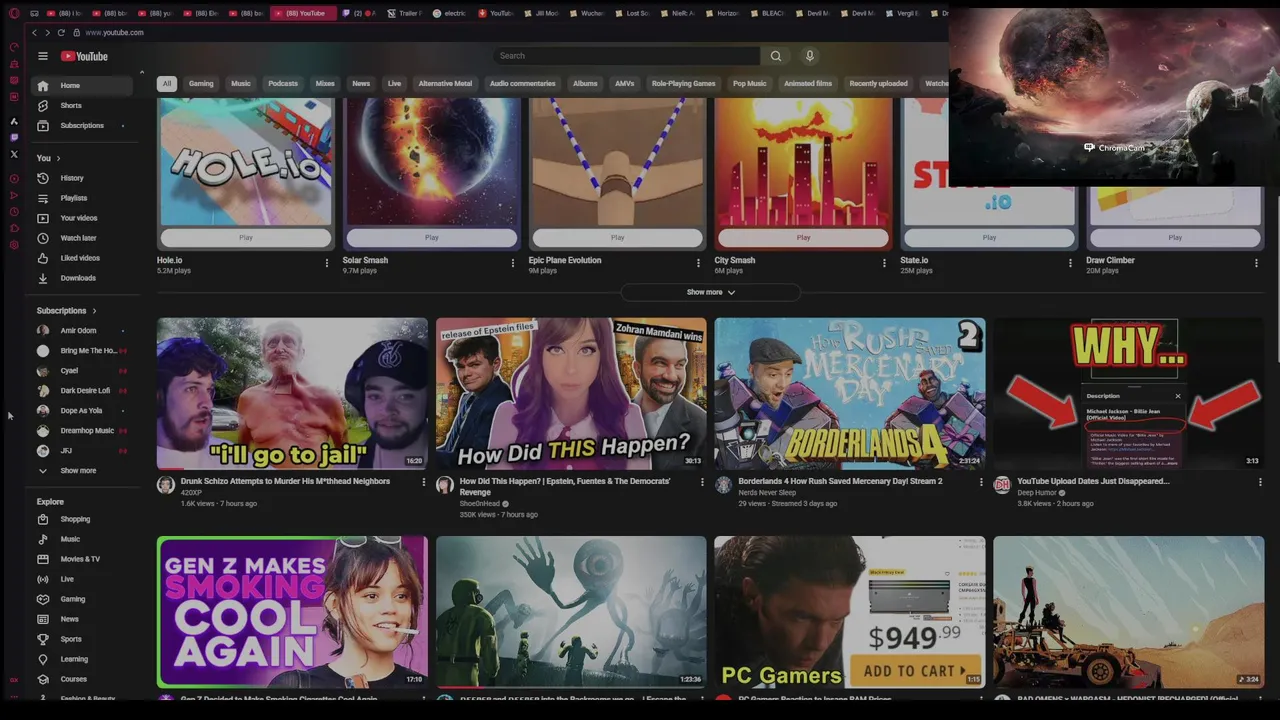Start voice search with microphone icon
Image resolution: width=1280 pixels, height=720 pixels.
[x=810, y=56]
